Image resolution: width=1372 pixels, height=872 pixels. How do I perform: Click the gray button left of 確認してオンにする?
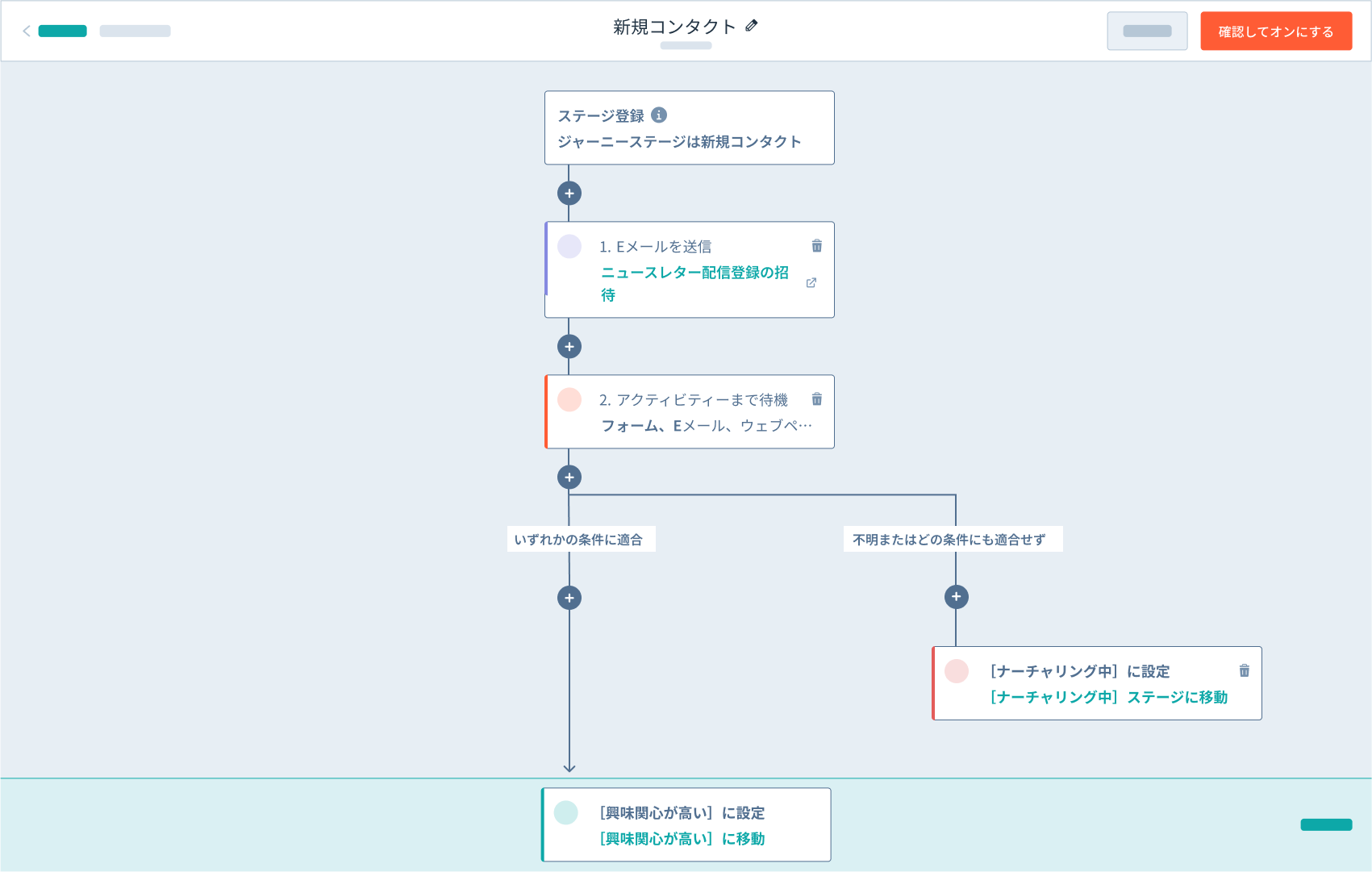[x=1146, y=31]
